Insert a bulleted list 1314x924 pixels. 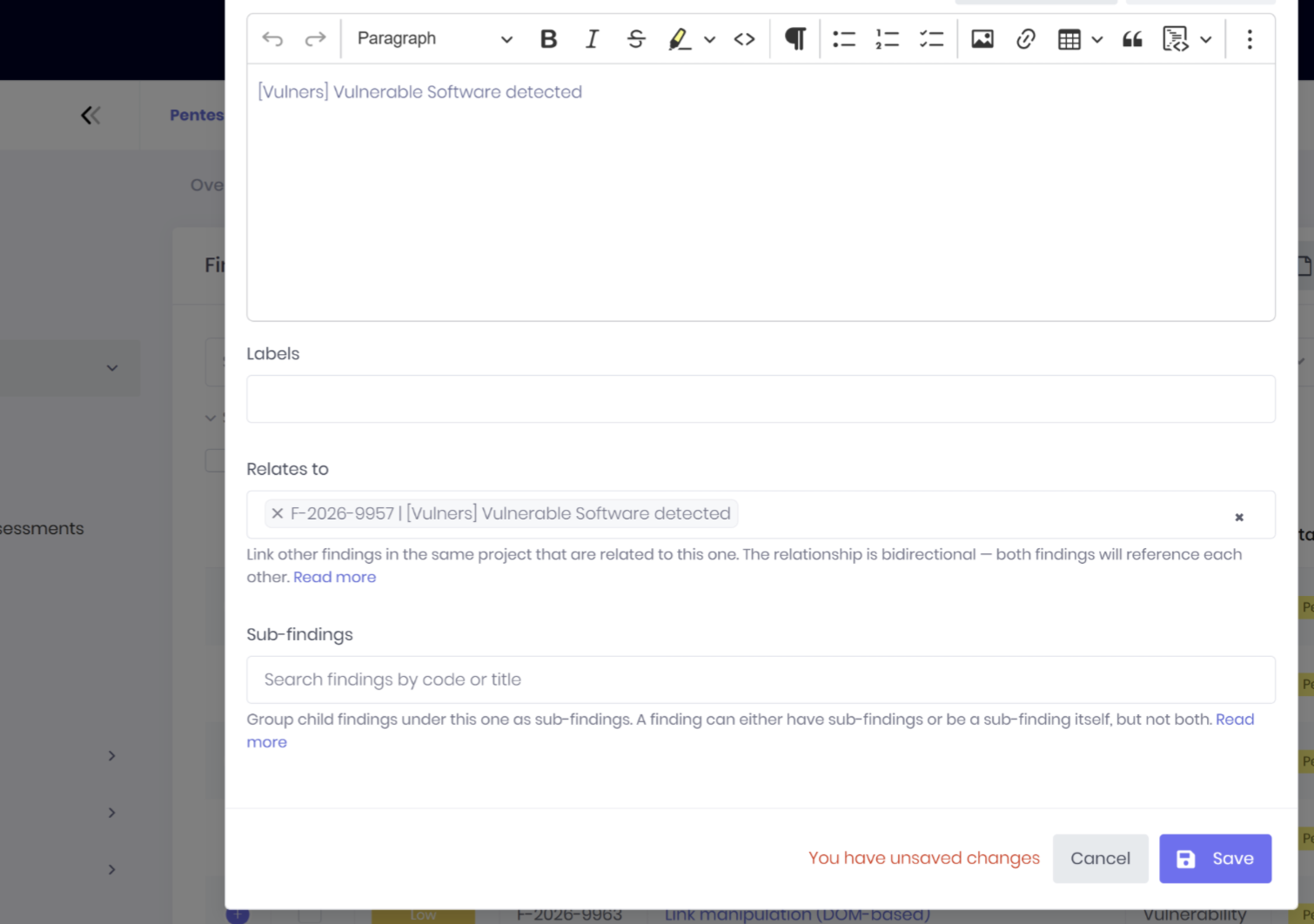[x=844, y=39]
